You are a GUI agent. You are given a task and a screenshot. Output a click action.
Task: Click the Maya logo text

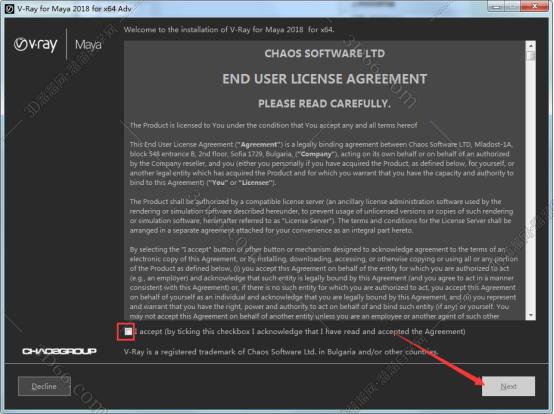pos(88,45)
